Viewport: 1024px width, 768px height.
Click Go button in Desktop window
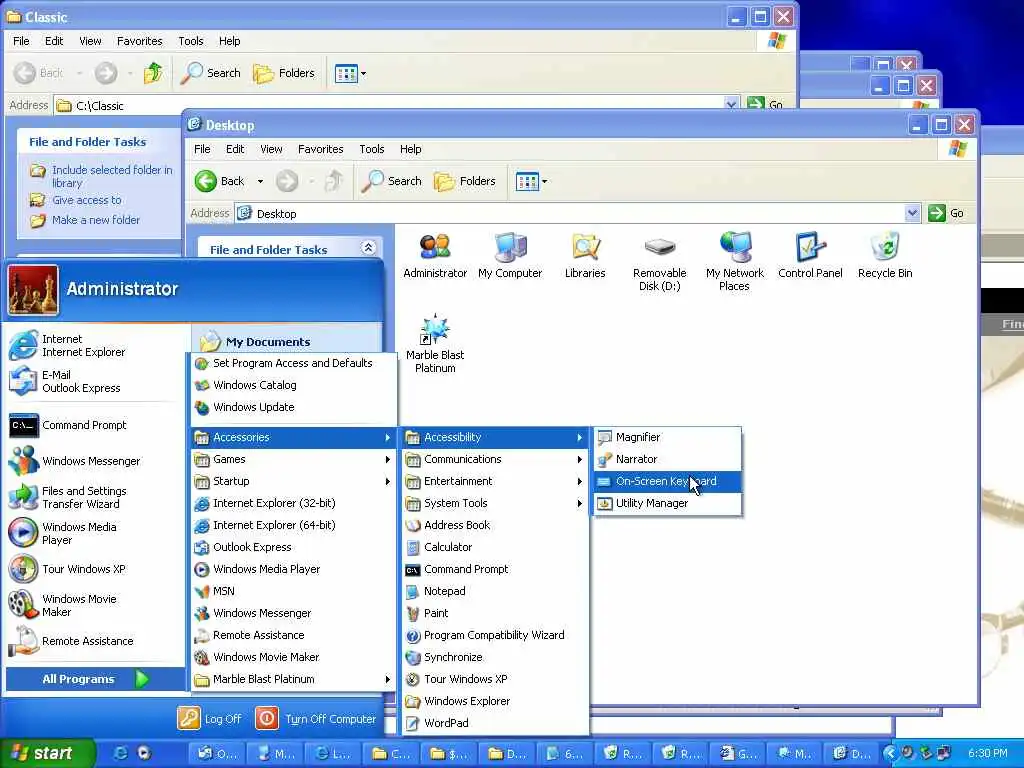coord(946,213)
